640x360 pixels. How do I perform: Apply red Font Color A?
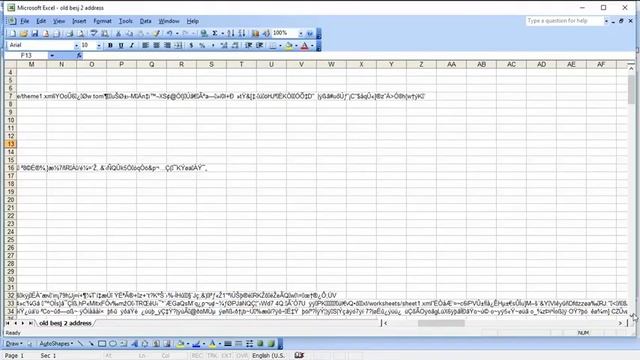tap(304, 46)
